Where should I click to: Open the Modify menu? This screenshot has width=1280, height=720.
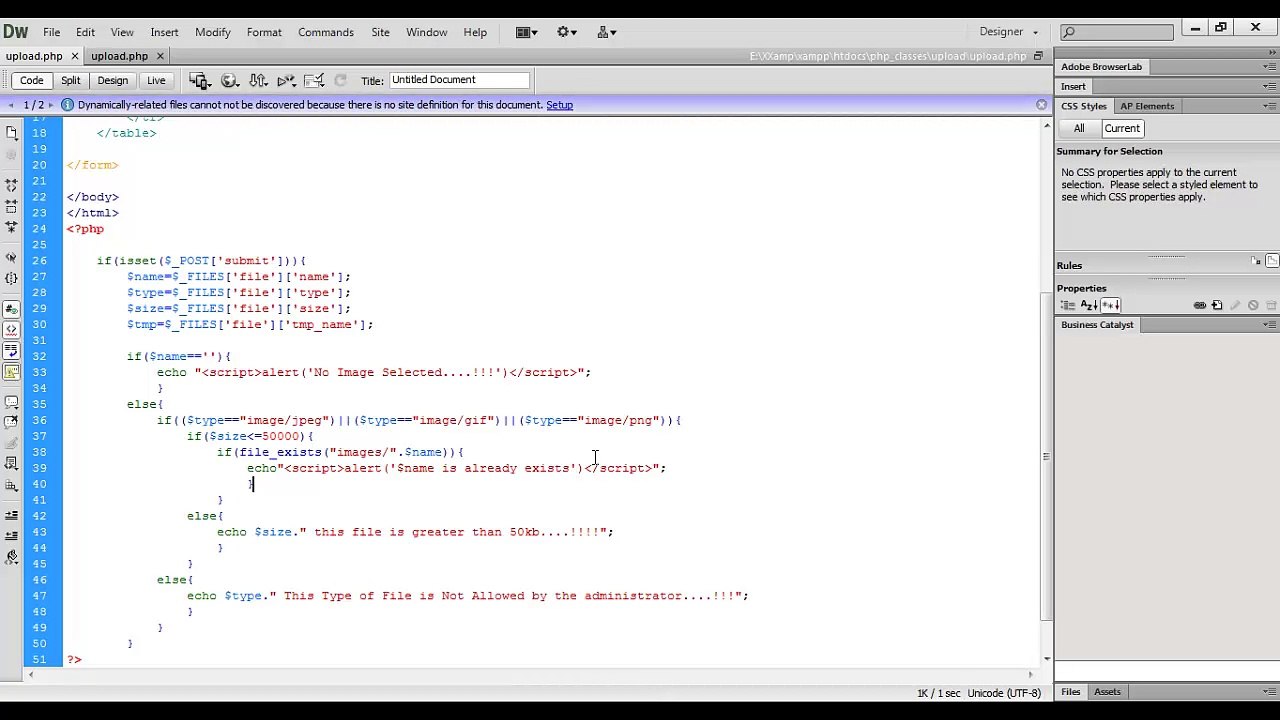click(212, 32)
